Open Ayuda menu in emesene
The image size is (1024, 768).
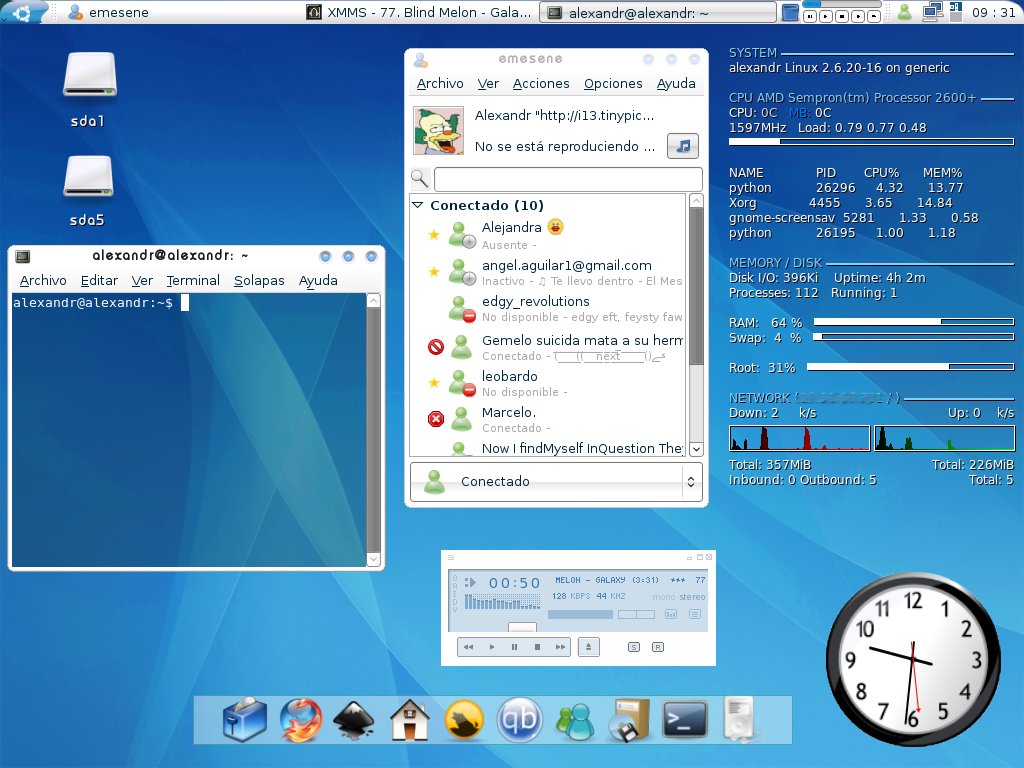coord(676,84)
